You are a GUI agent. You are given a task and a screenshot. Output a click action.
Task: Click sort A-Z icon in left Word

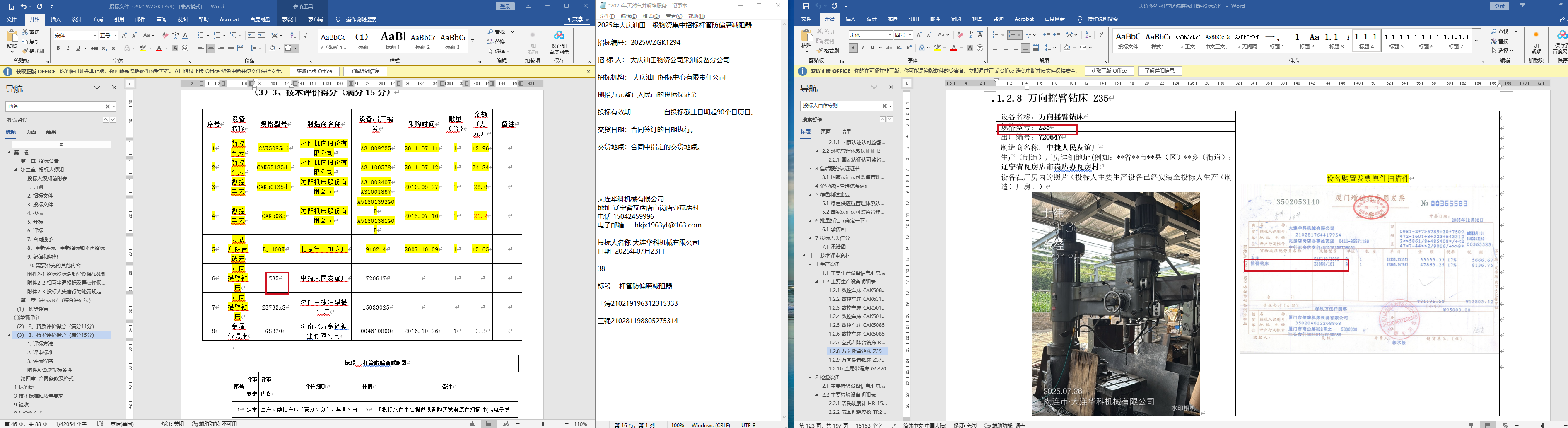point(293,35)
